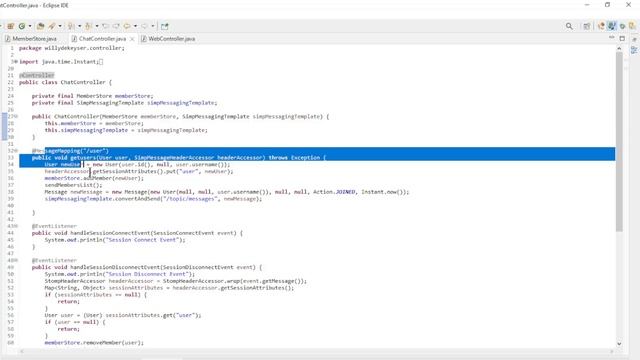Screen dimensions: 640x360
Task: Click the User user = sessionAttributes.get line
Action: [x=123, y=315]
